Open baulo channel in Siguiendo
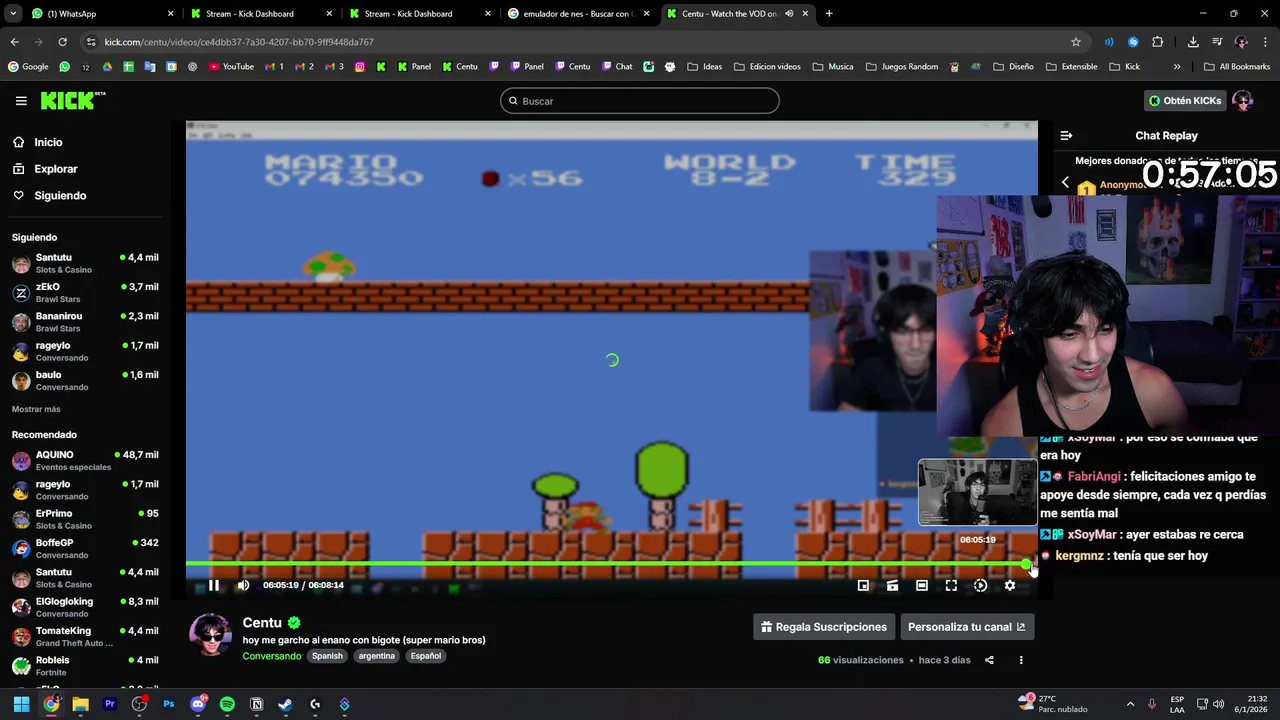Screen dimensions: 1280x720 coord(85,381)
